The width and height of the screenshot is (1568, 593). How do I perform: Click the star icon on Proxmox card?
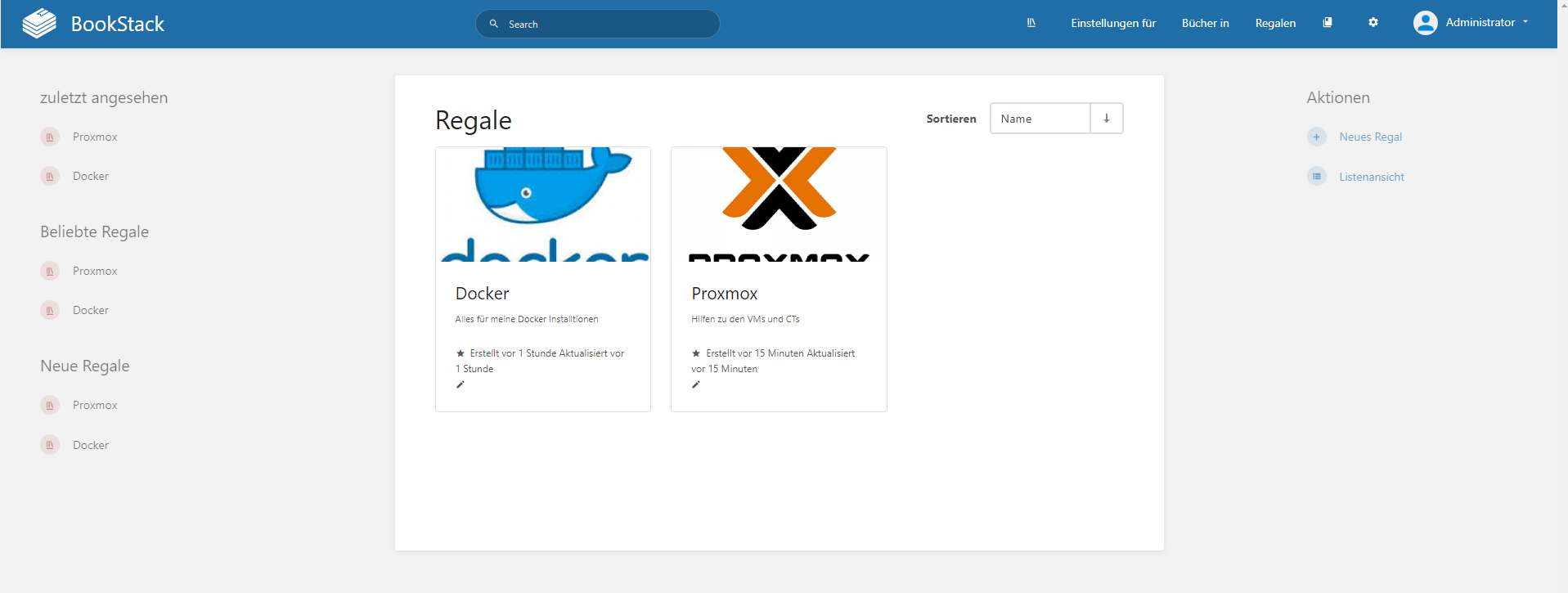(696, 353)
